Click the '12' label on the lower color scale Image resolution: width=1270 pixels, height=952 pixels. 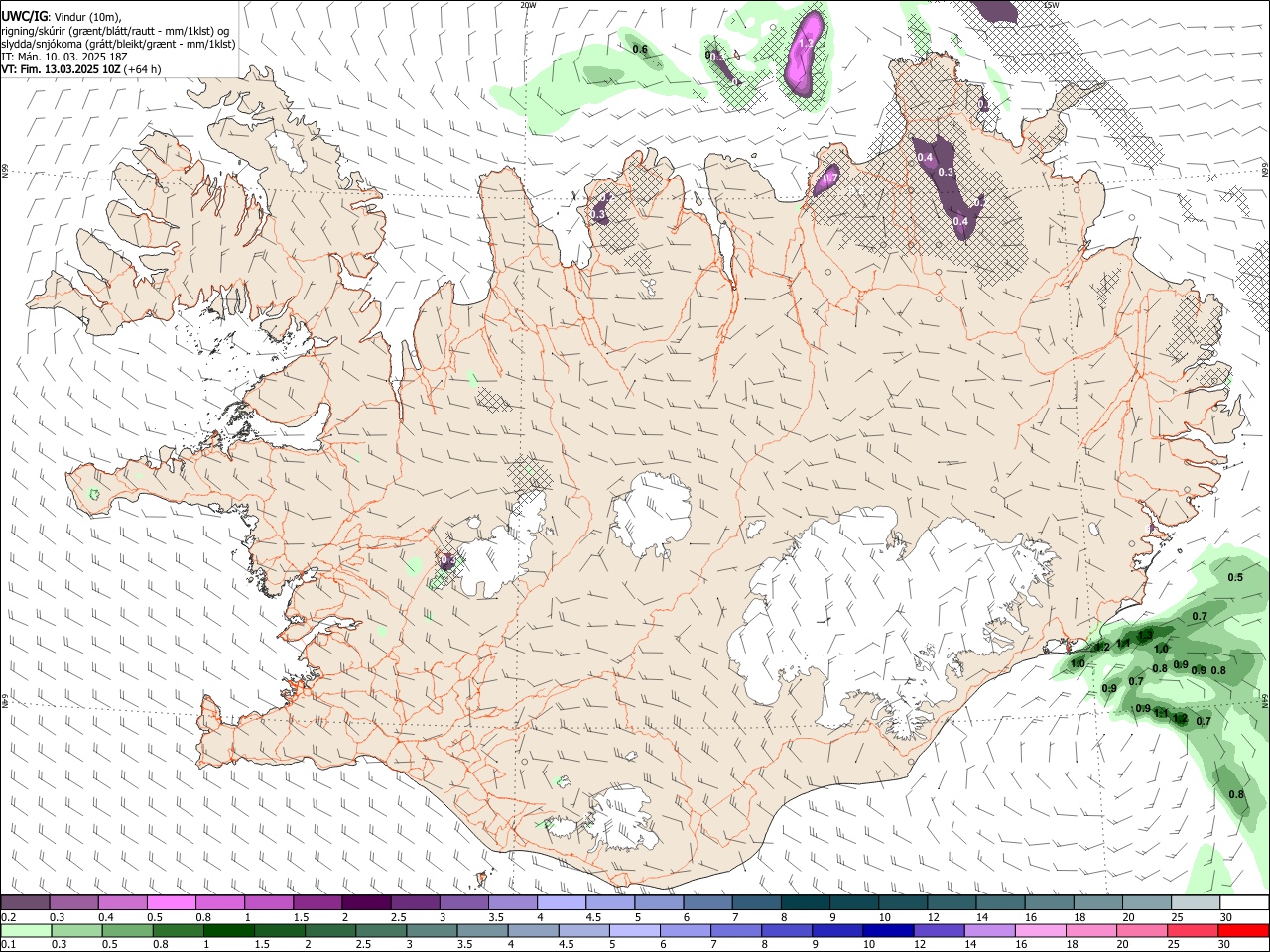coord(920,945)
